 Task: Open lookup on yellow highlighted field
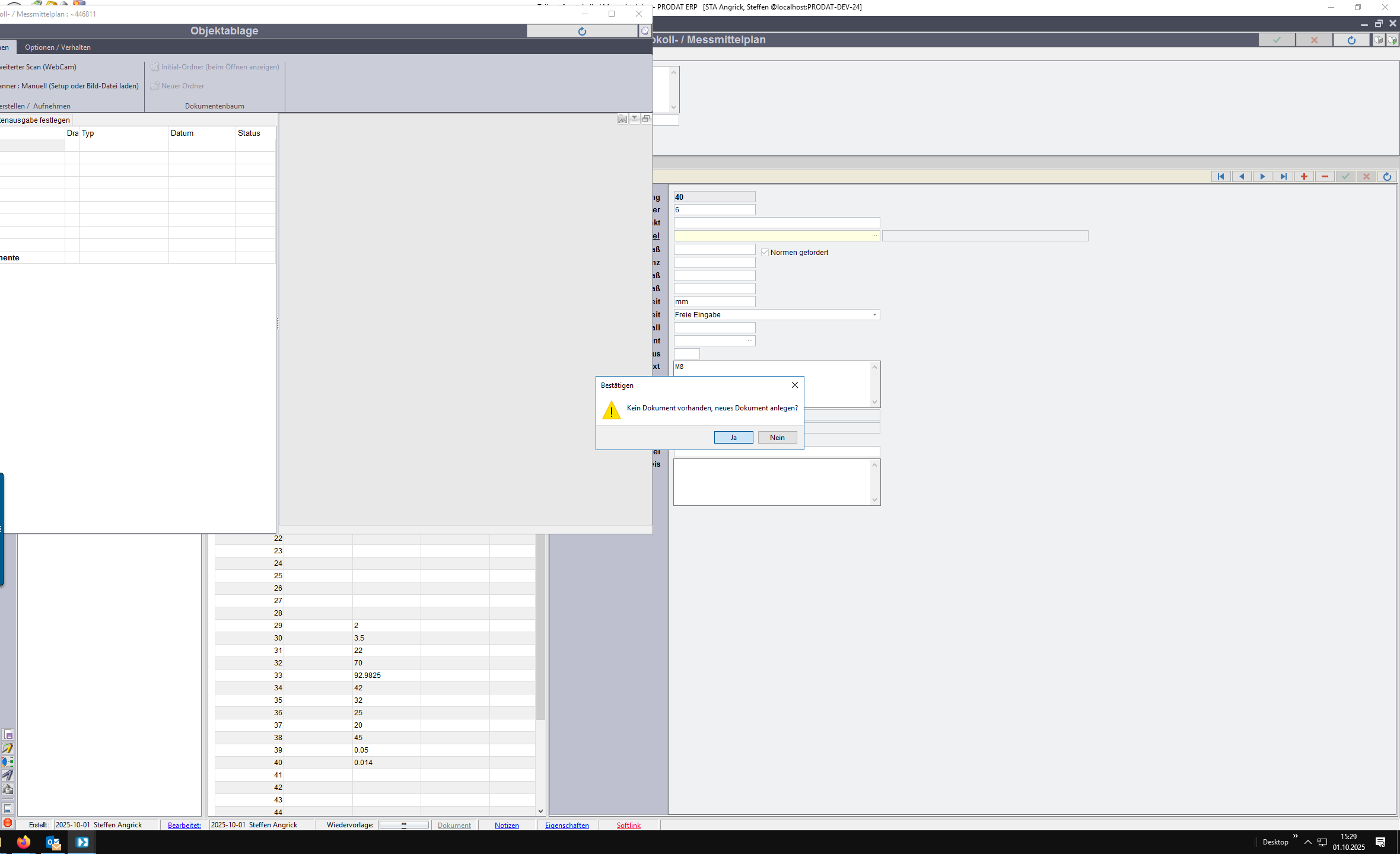tap(874, 236)
